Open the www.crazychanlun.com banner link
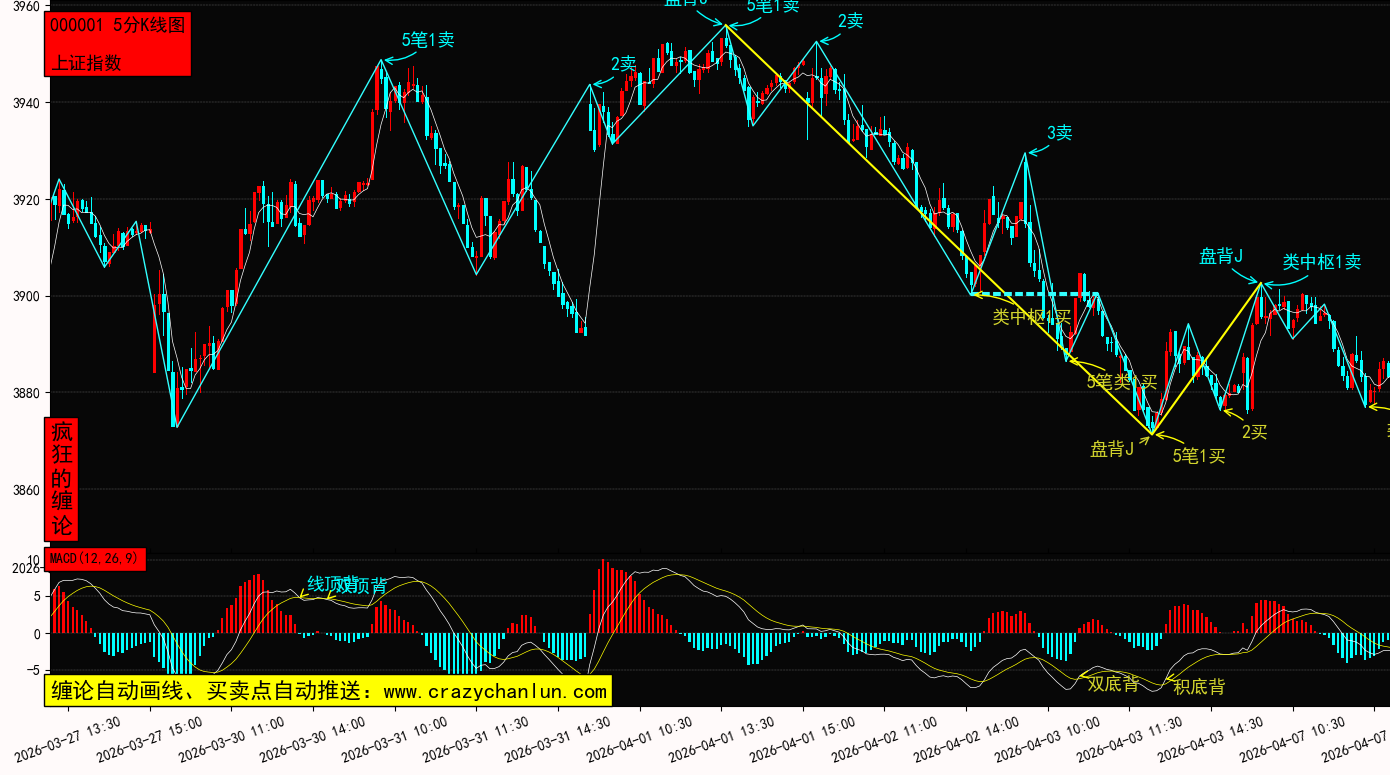 click(x=327, y=691)
